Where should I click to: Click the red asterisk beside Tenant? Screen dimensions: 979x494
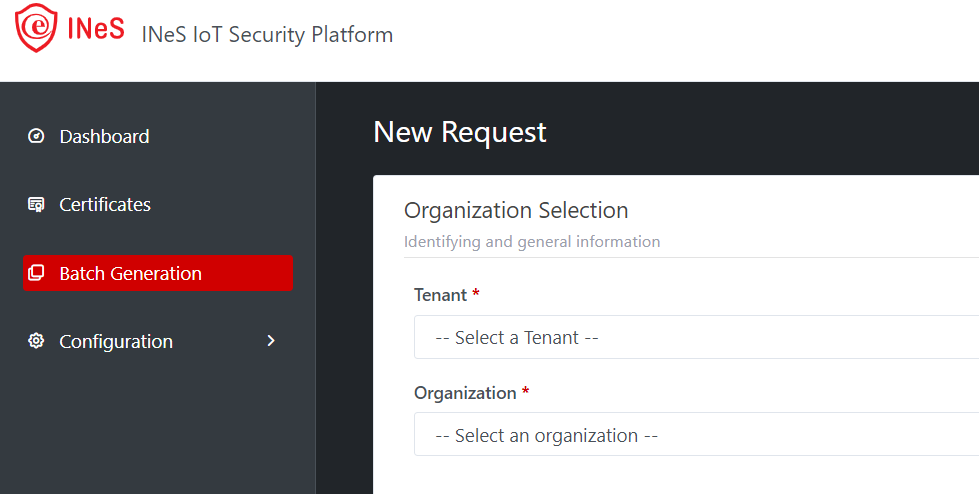coord(476,295)
